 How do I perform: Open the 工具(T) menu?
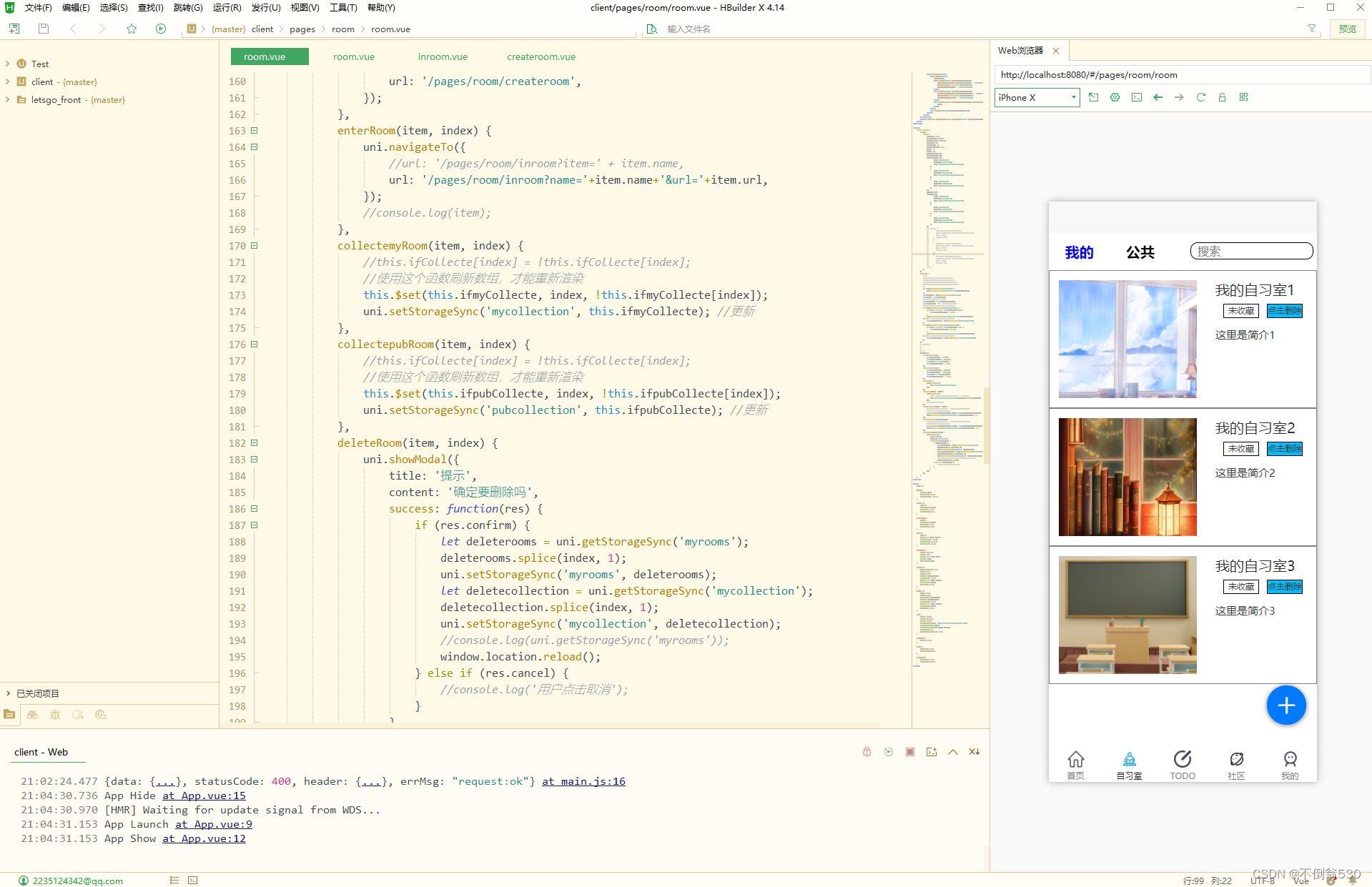click(x=343, y=8)
